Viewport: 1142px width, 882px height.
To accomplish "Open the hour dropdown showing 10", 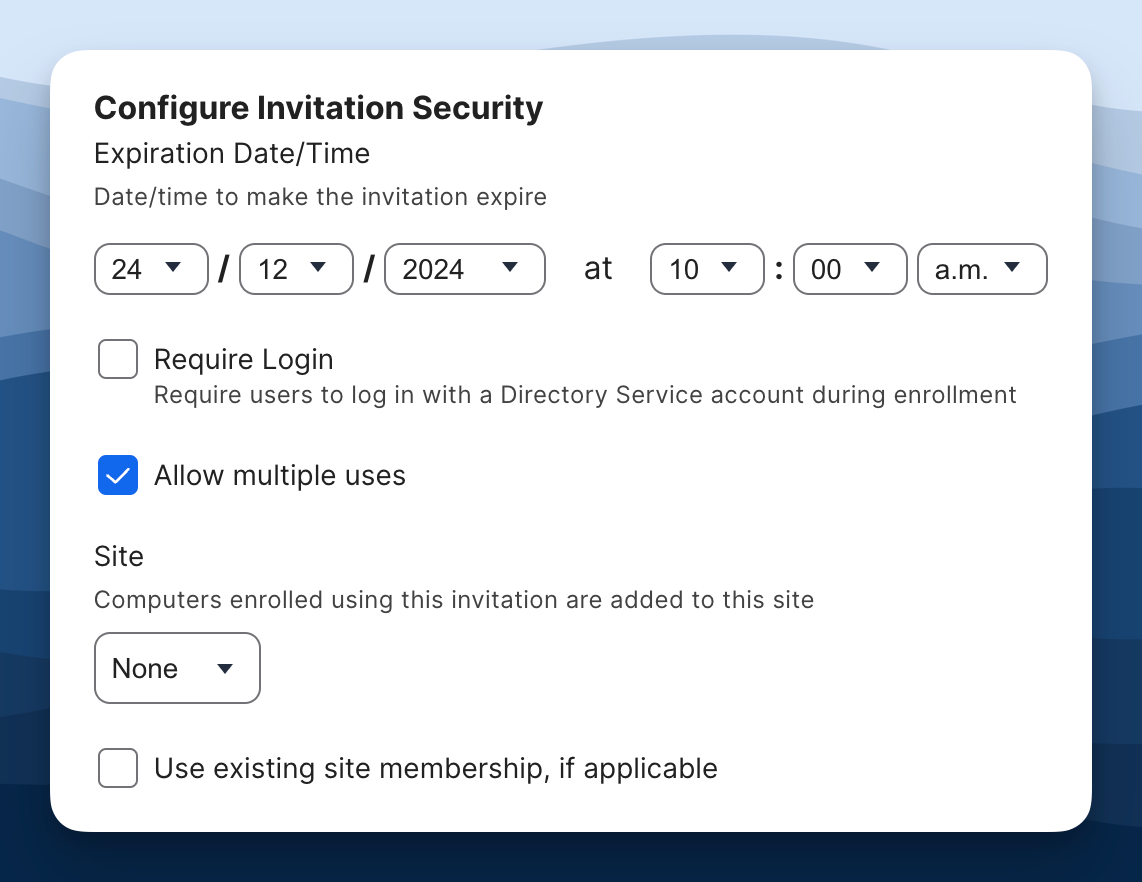I will [707, 268].
